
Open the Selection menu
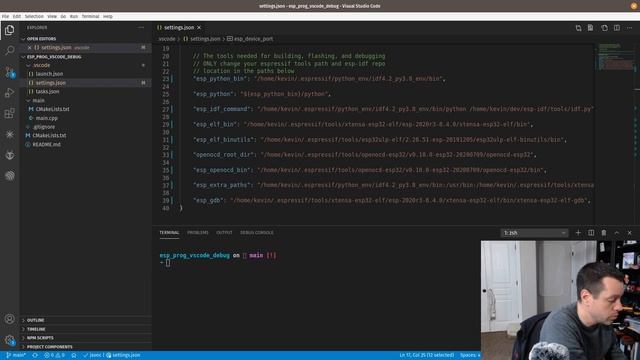click(34, 16)
